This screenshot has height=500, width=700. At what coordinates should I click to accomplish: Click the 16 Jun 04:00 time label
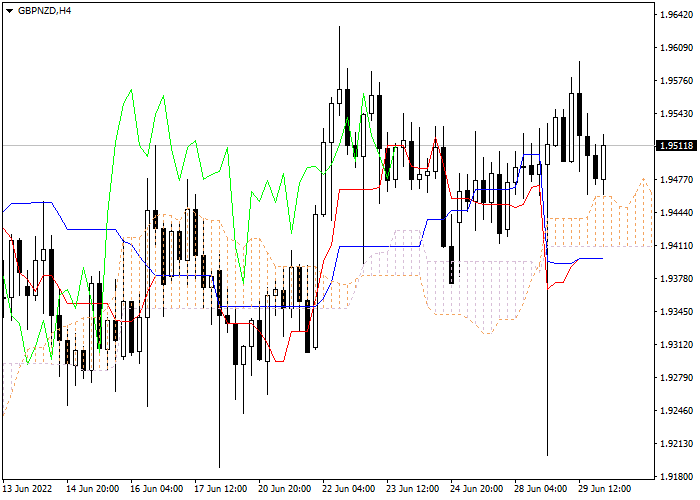(x=157, y=489)
